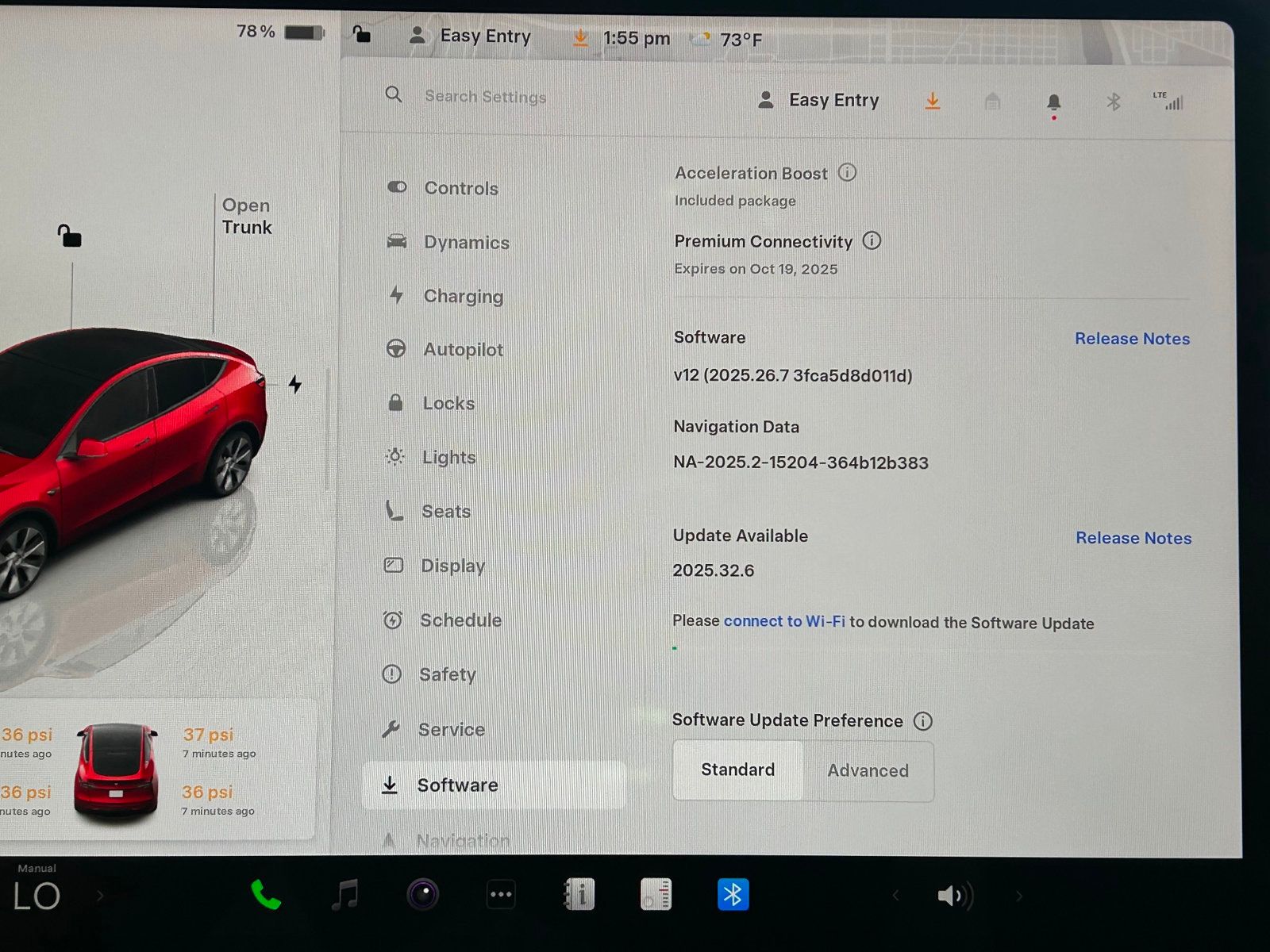Increase volume with right arrow
The image size is (1270, 952).
coord(1019,896)
